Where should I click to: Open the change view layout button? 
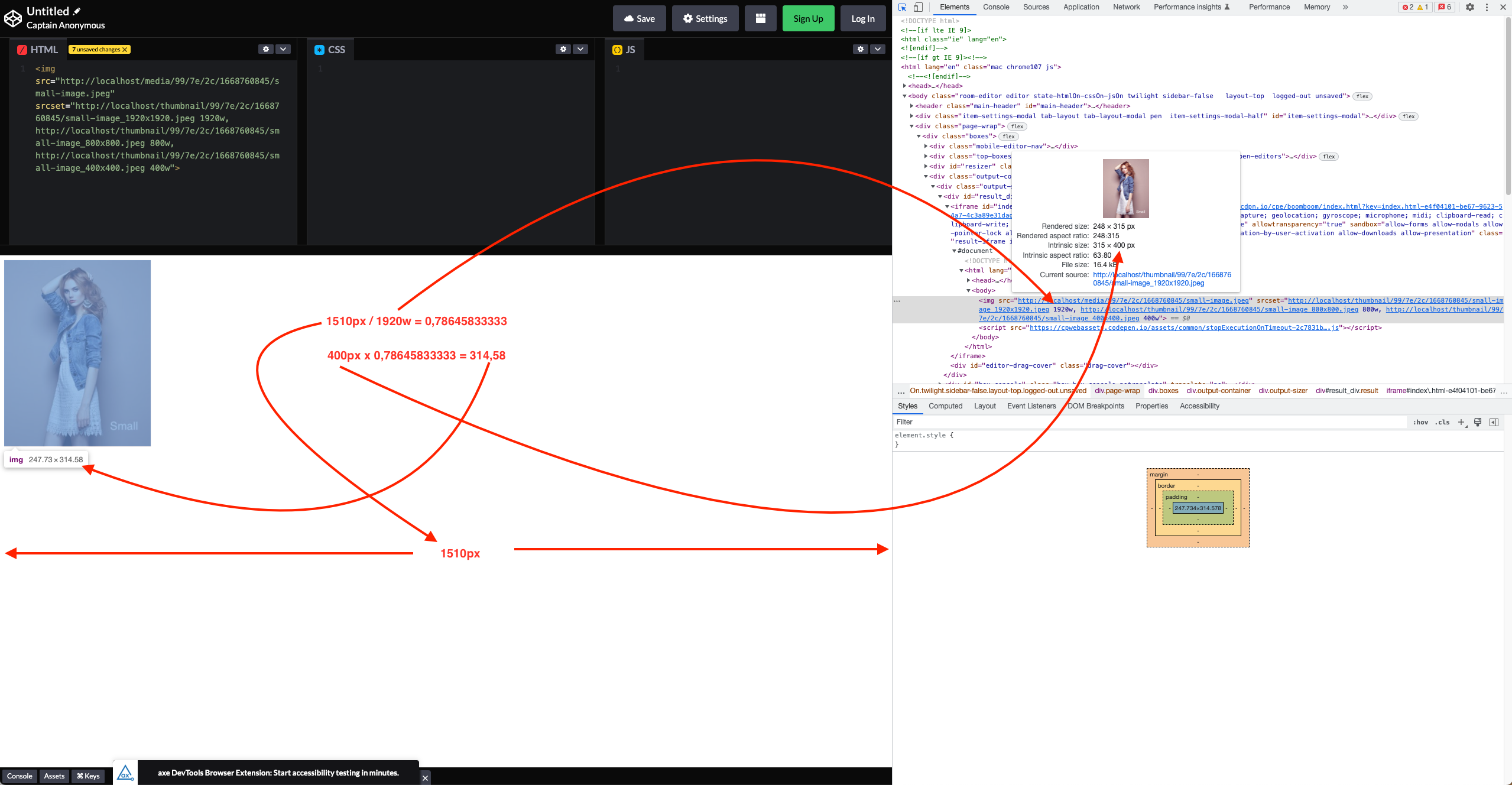(x=761, y=18)
